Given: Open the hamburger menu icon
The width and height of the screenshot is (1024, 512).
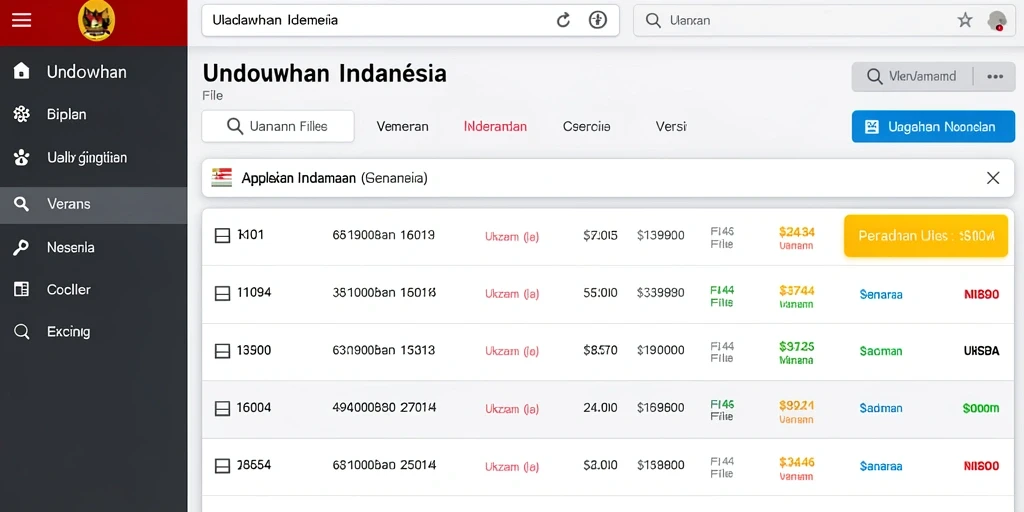Looking at the screenshot, I should pos(22,21).
